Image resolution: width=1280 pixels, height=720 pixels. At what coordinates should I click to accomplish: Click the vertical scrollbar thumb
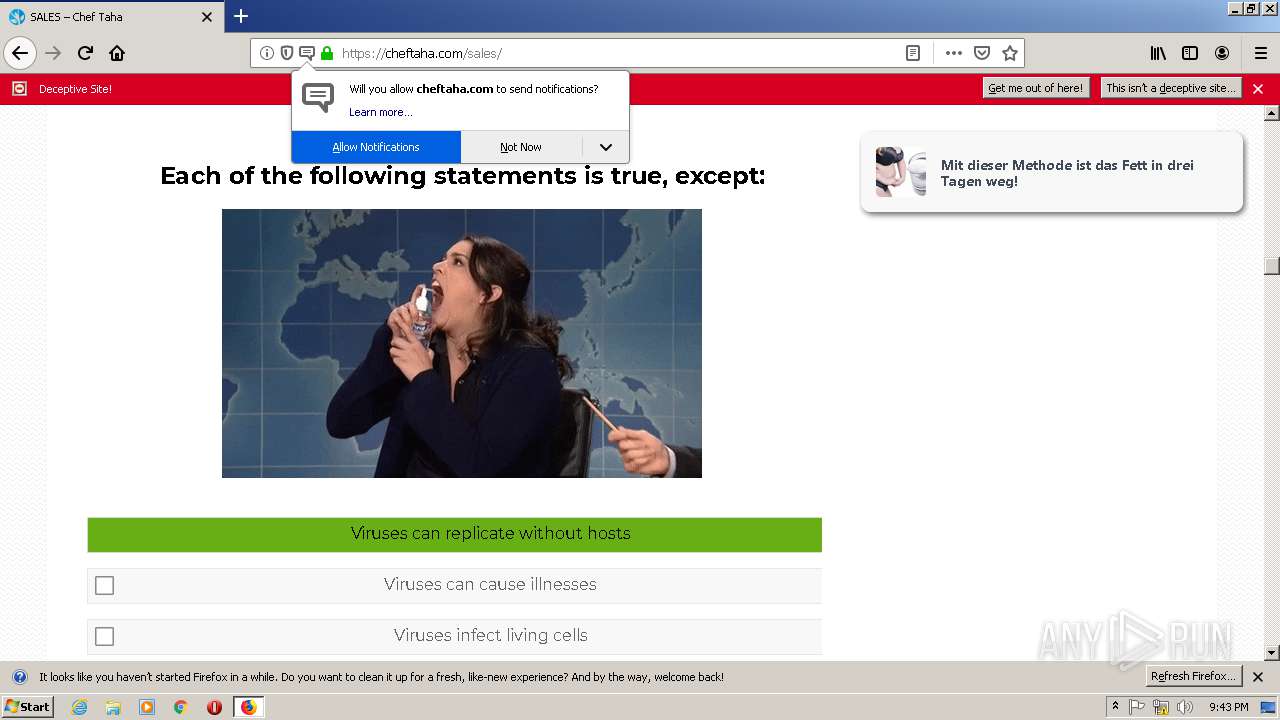[1272, 266]
